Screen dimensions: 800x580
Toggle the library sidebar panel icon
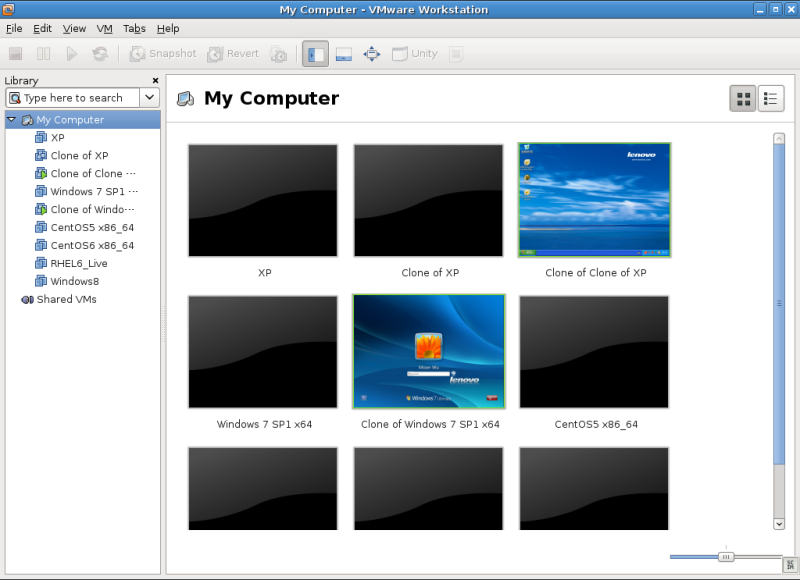click(315, 53)
